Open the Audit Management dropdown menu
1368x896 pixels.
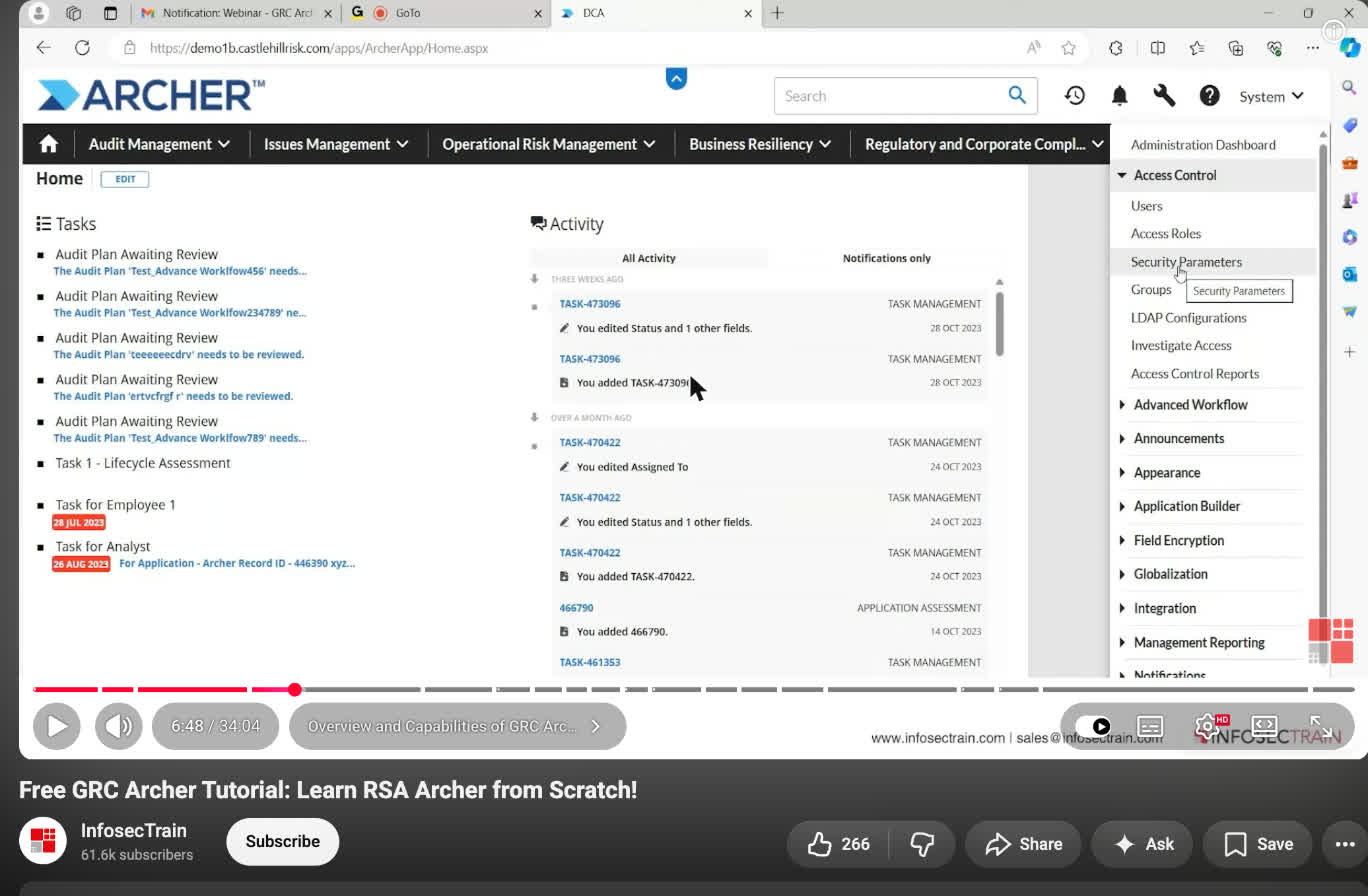pyautogui.click(x=159, y=144)
